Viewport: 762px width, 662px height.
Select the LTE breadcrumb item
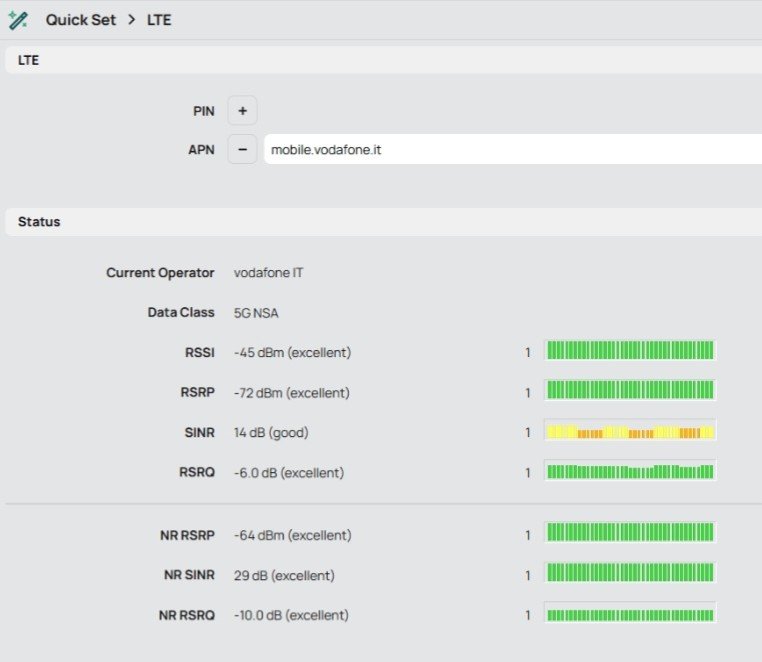(x=159, y=20)
